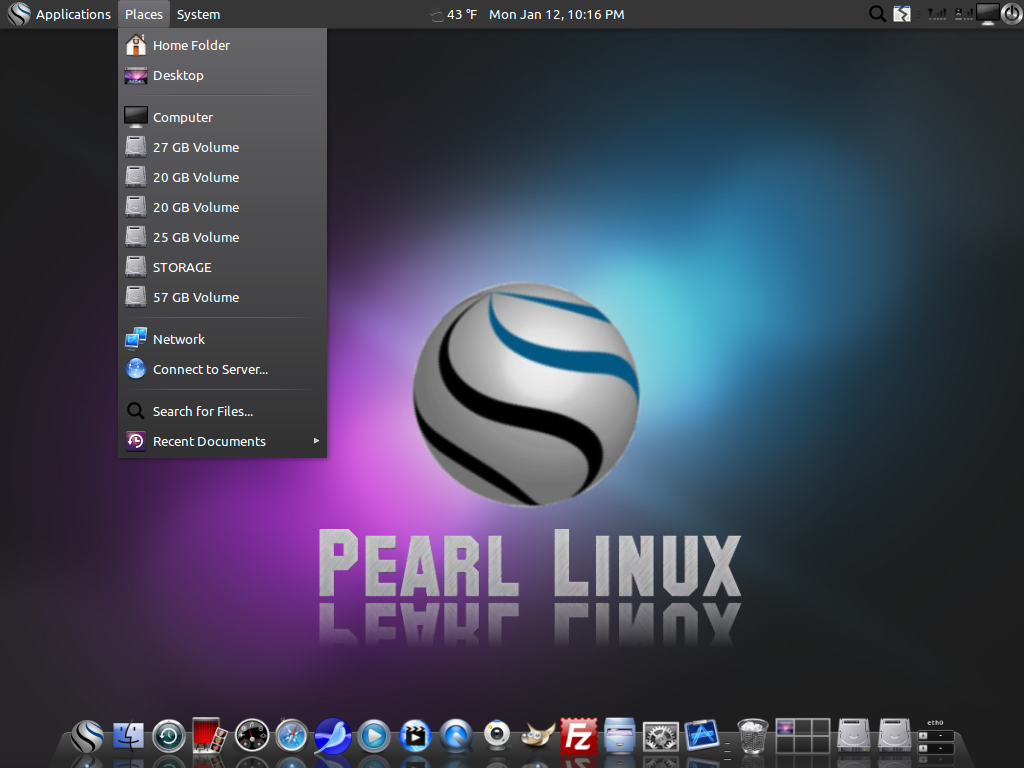Expand the Recent Documents submenu
The image size is (1024, 768).
tap(223, 441)
